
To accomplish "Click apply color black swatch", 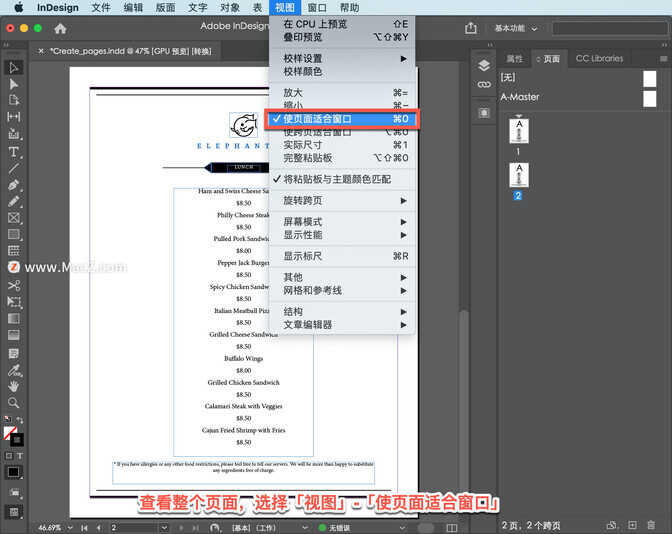I will click(x=14, y=472).
